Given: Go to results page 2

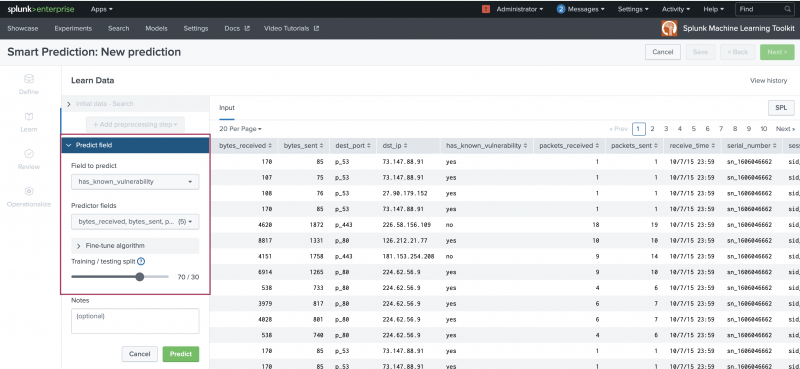Looking at the screenshot, I should pos(653,129).
